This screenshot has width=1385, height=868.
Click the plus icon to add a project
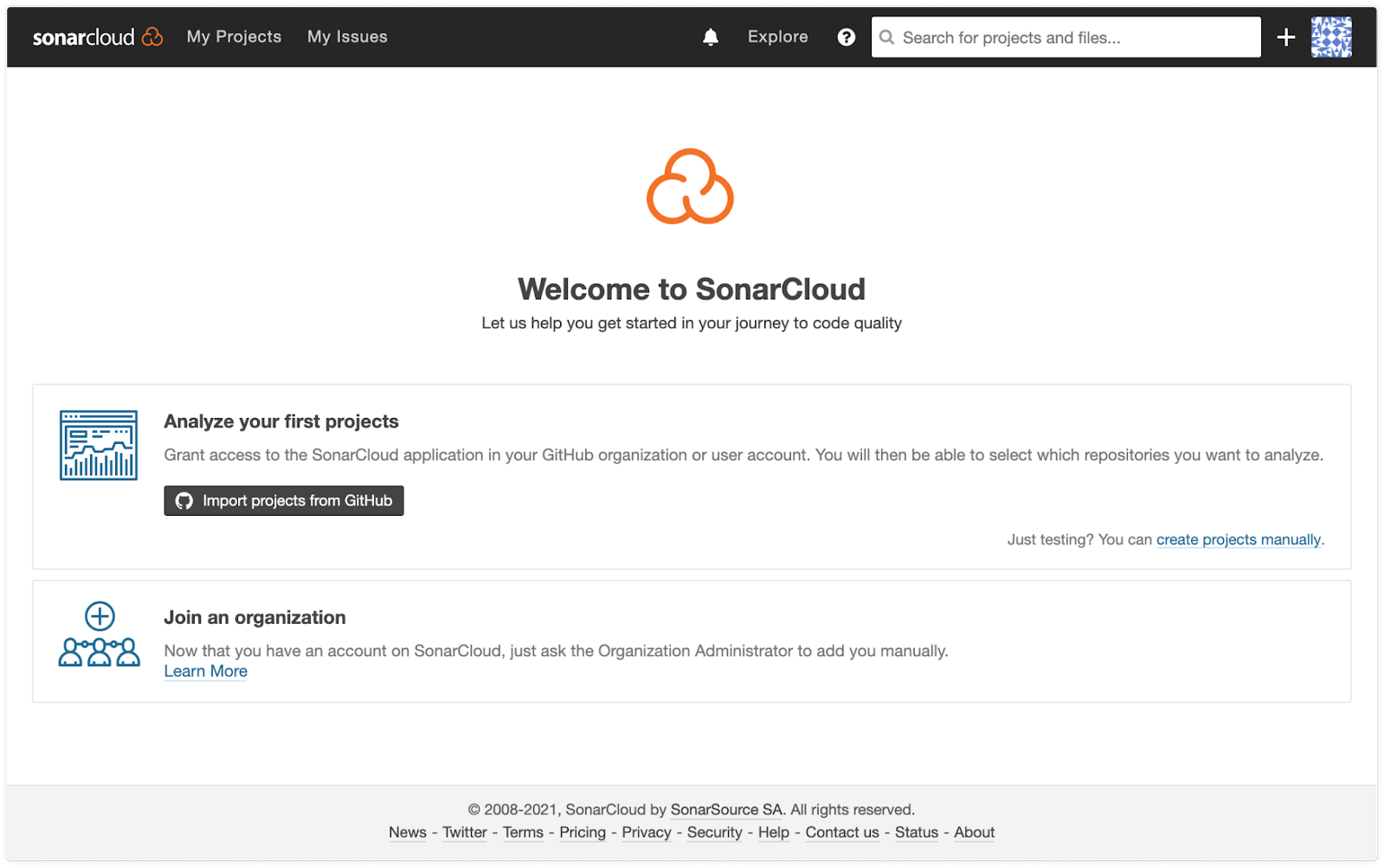tap(1285, 36)
